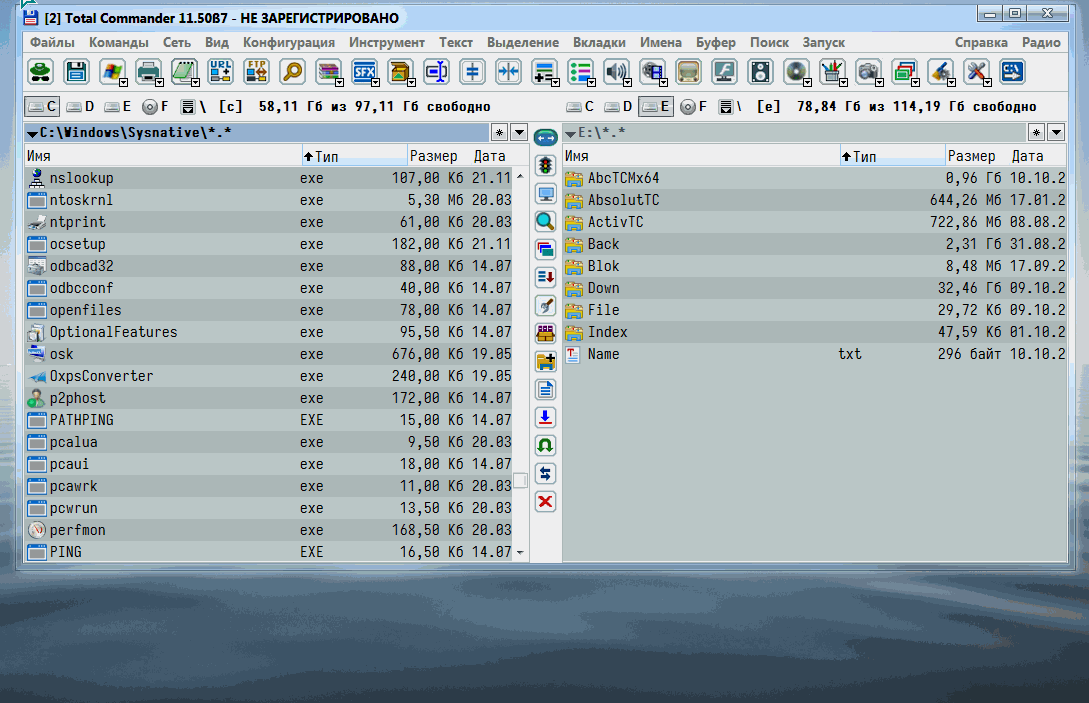
Task: Click the speaker audio toolbar icon
Action: point(616,71)
